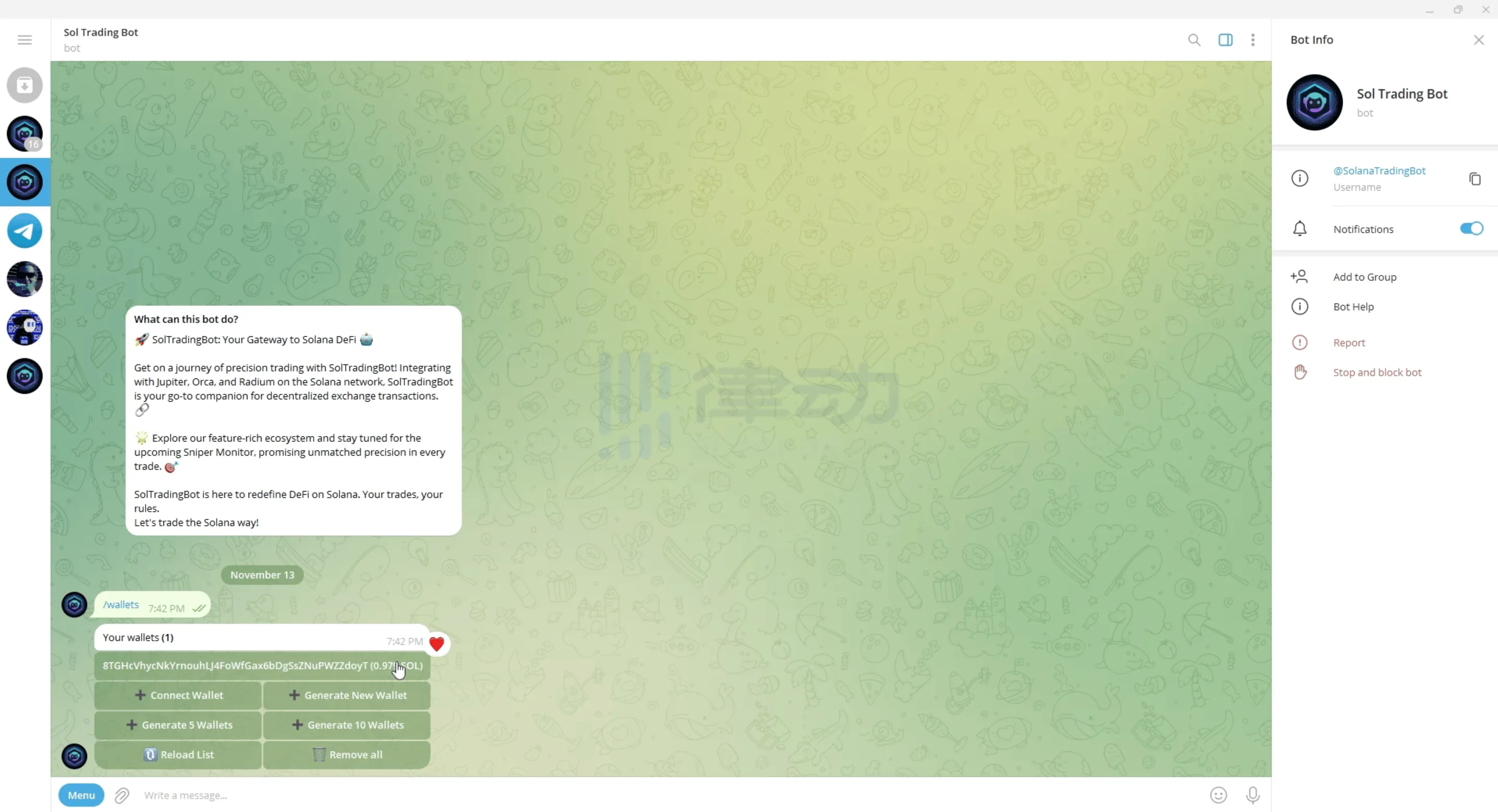Click the Sol Trading Bot avatar icon
The width and height of the screenshot is (1498, 812).
coord(1314,101)
